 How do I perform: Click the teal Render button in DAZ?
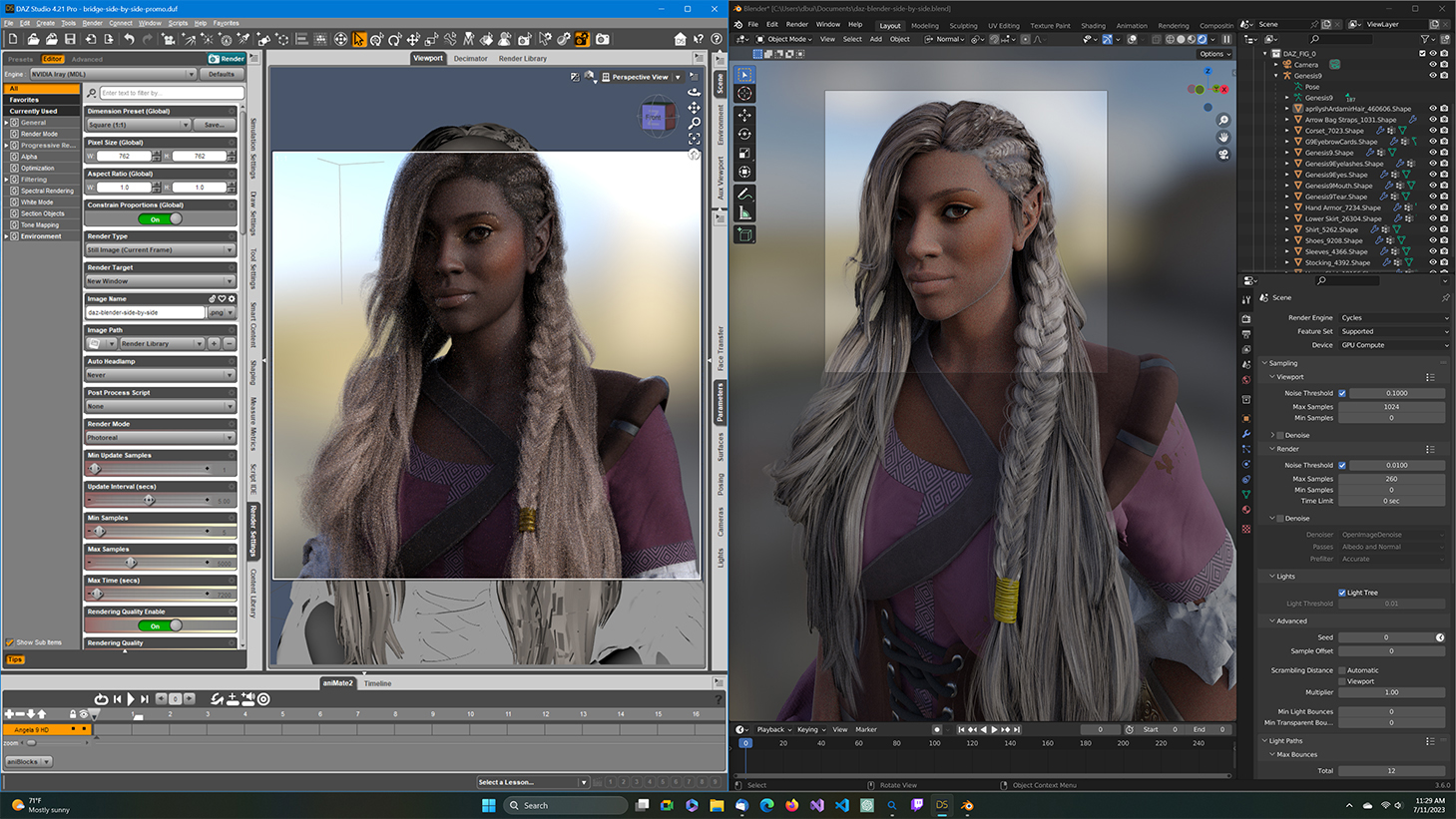tap(227, 59)
